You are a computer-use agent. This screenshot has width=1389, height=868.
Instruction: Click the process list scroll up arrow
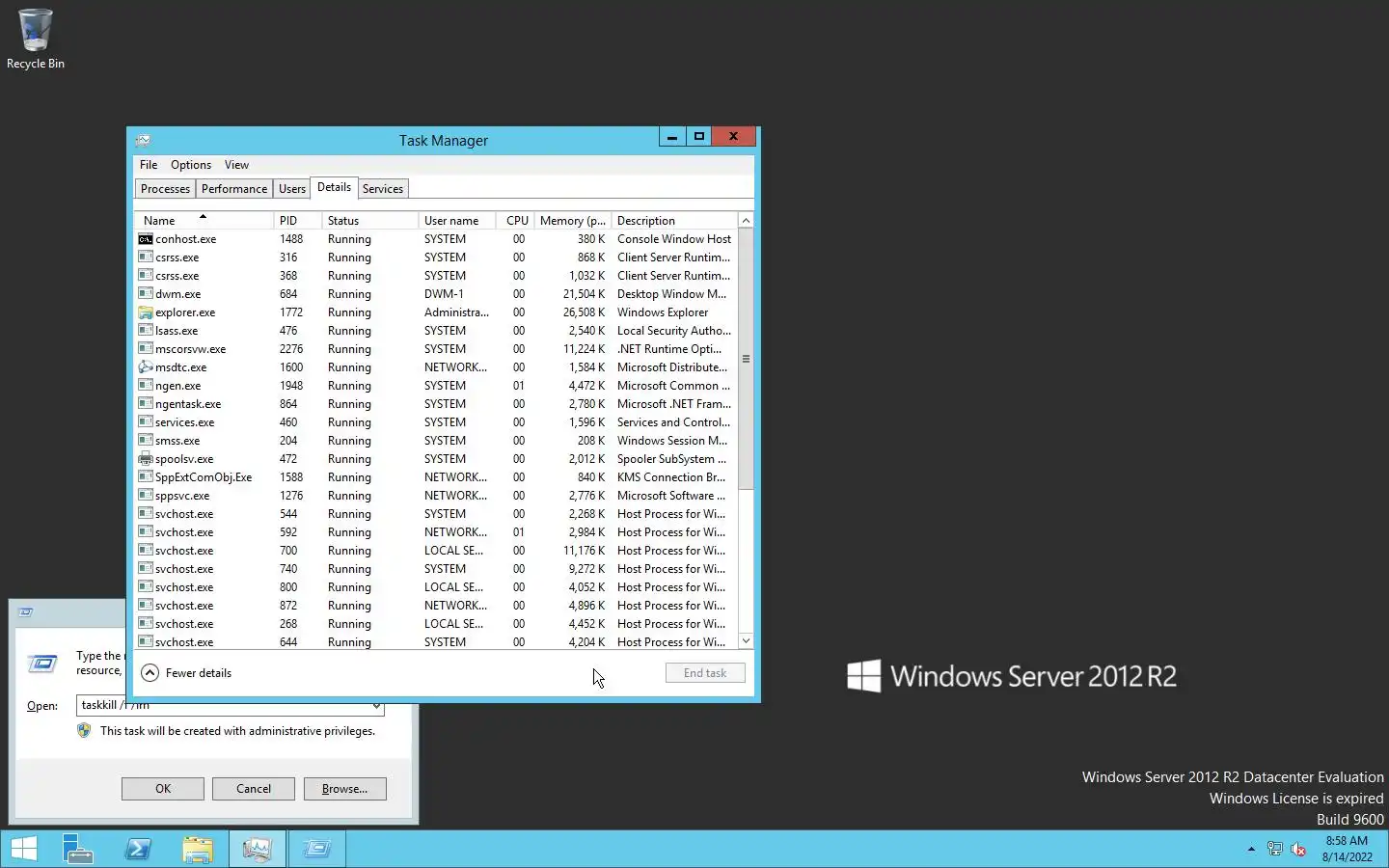pos(746,221)
